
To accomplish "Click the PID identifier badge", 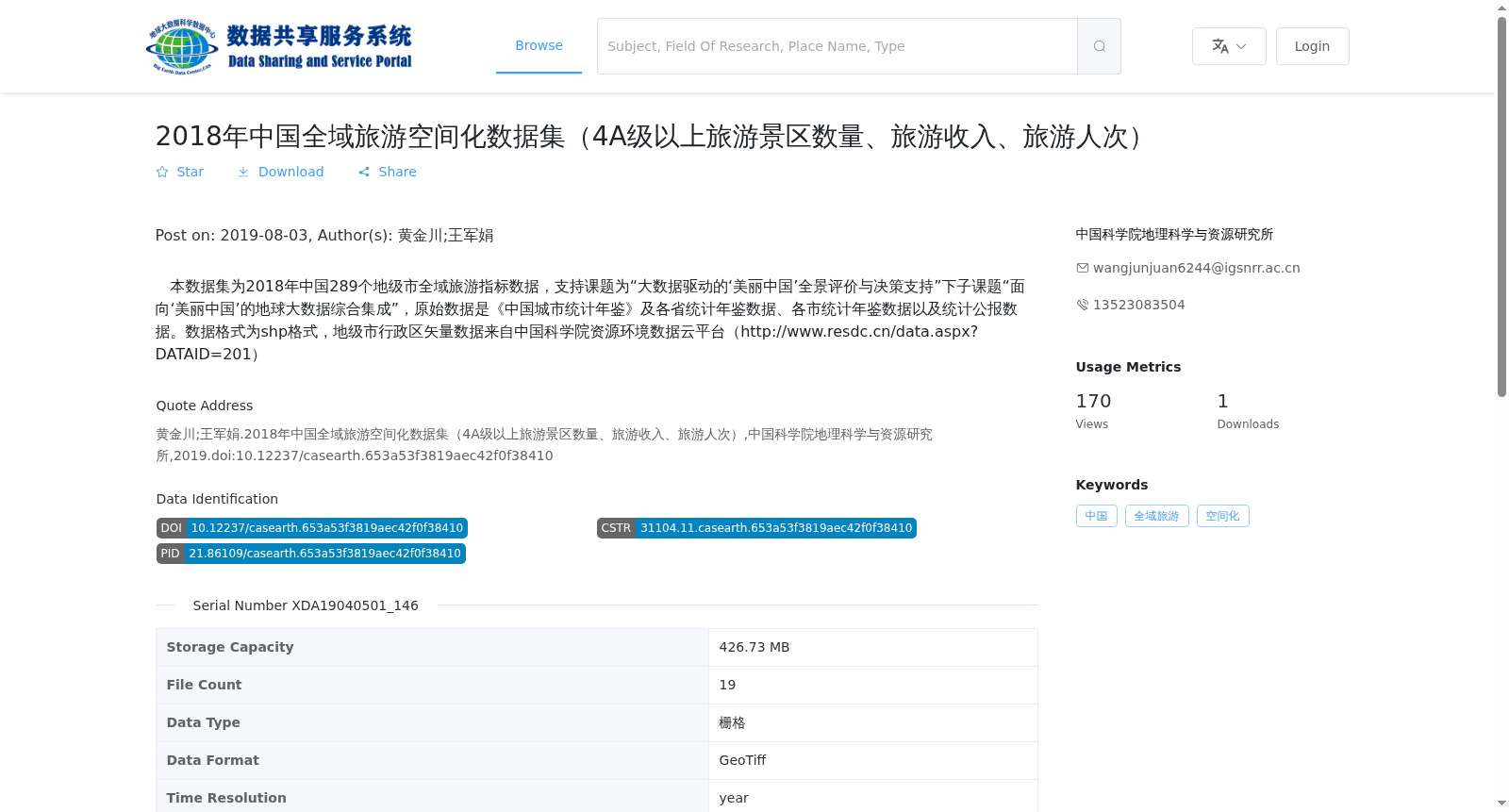I will click(x=311, y=554).
